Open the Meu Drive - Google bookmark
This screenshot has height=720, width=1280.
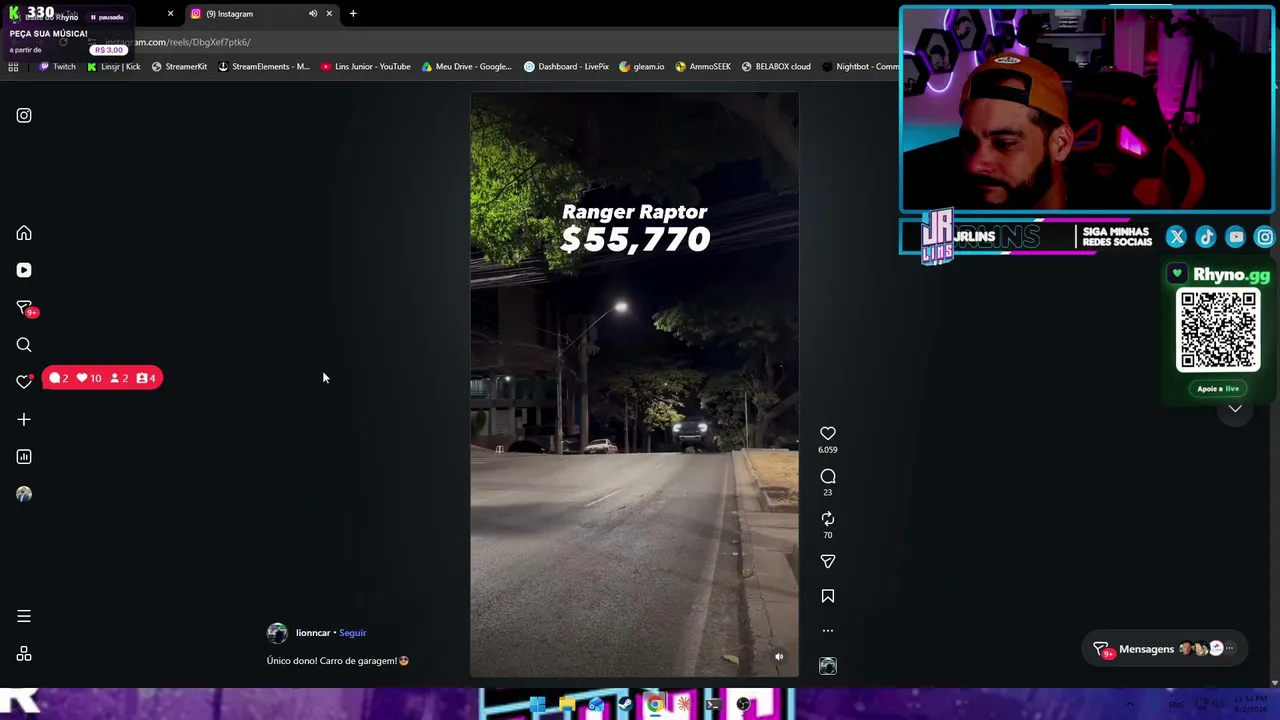coord(467,67)
